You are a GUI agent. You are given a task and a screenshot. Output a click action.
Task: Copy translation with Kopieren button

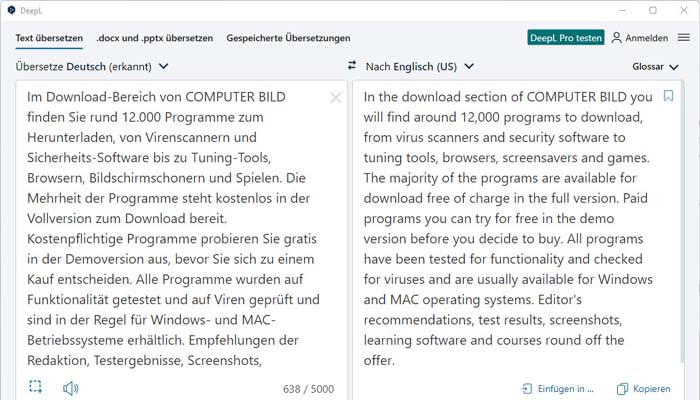click(643, 388)
